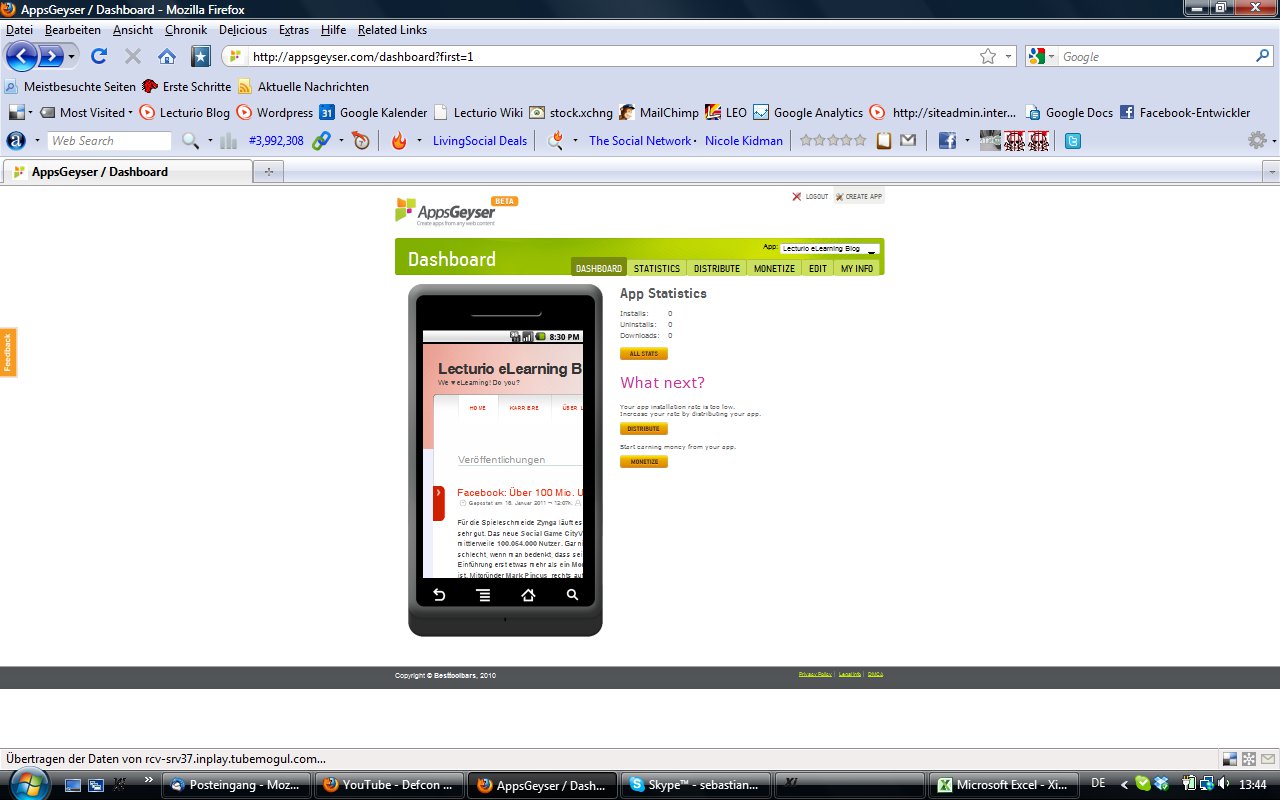The width and height of the screenshot is (1280, 800).
Task: Click the yellow DISTRIBUTE button under What next
Action: tap(644, 429)
